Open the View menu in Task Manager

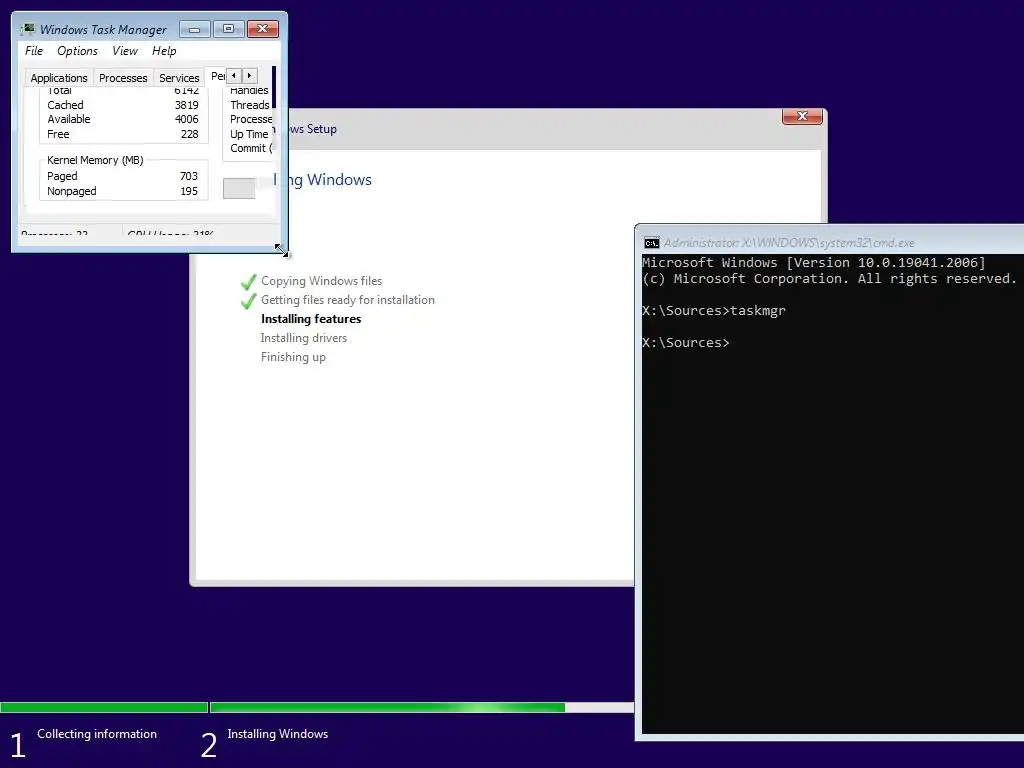[125, 51]
